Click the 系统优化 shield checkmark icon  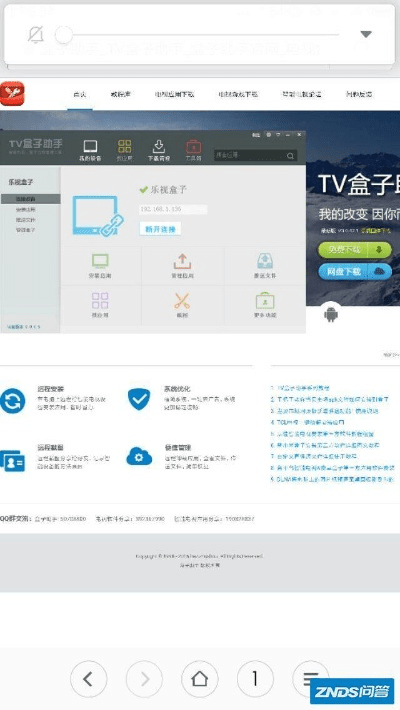coord(139,399)
